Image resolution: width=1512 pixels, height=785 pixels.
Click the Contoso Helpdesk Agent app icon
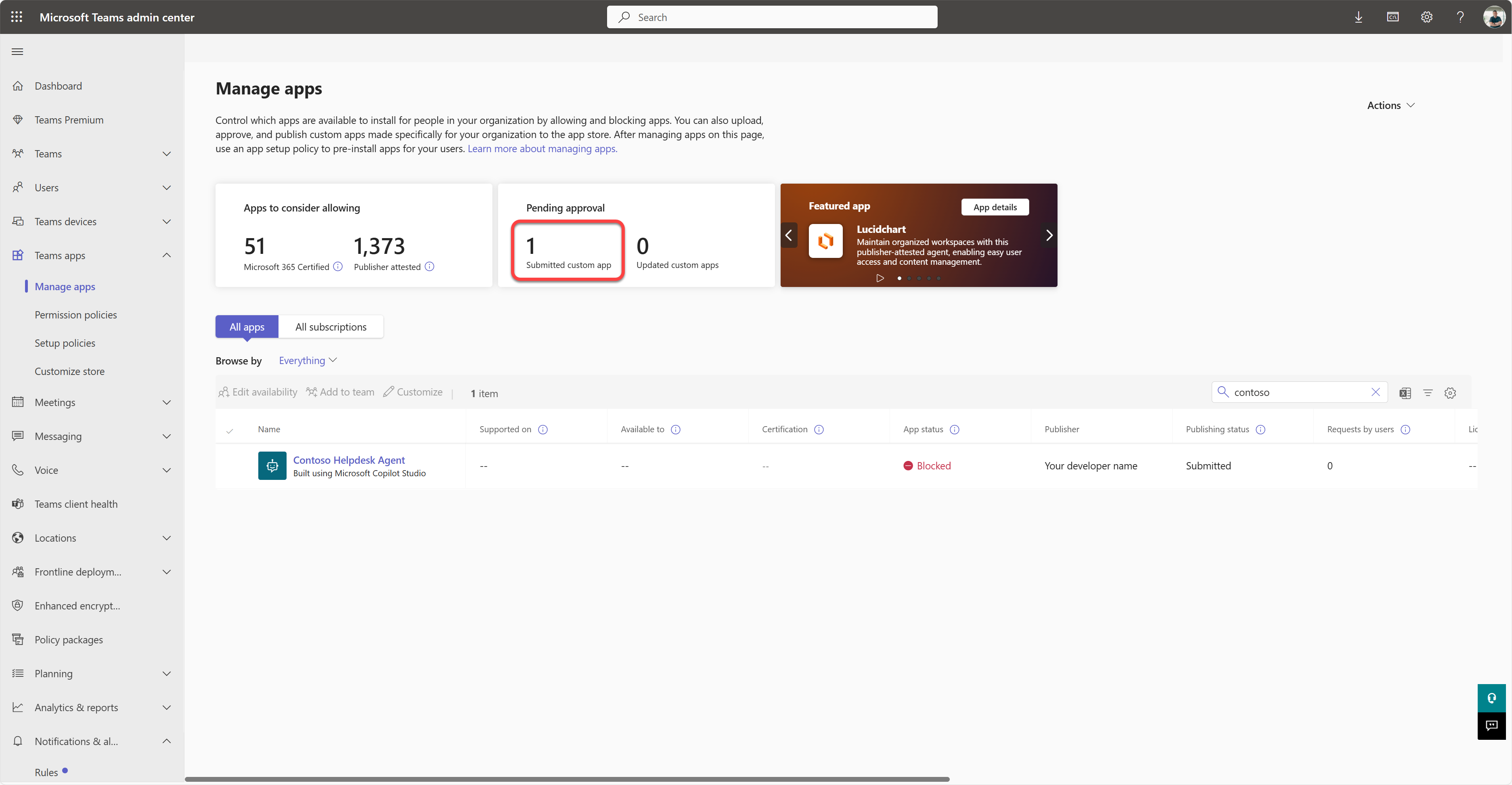[x=272, y=465]
